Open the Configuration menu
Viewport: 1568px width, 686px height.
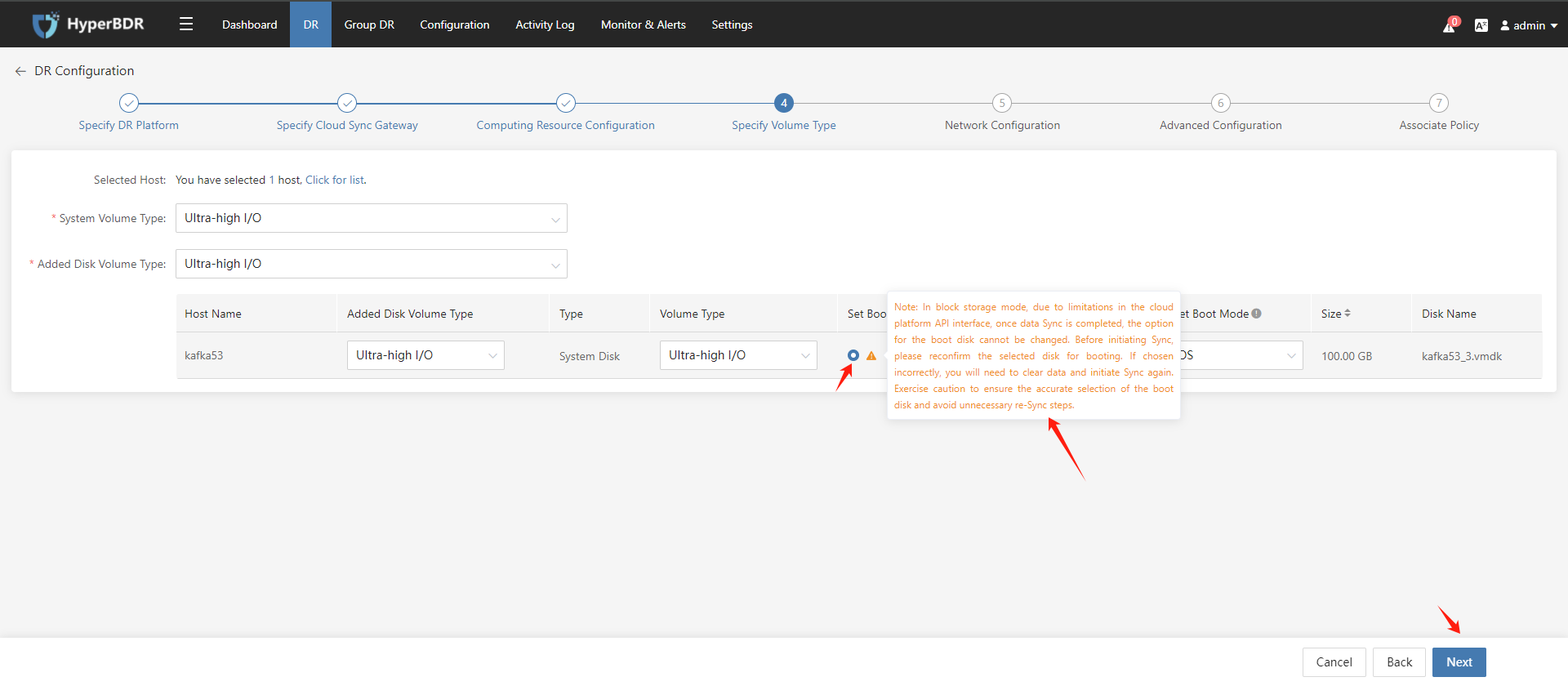click(455, 24)
